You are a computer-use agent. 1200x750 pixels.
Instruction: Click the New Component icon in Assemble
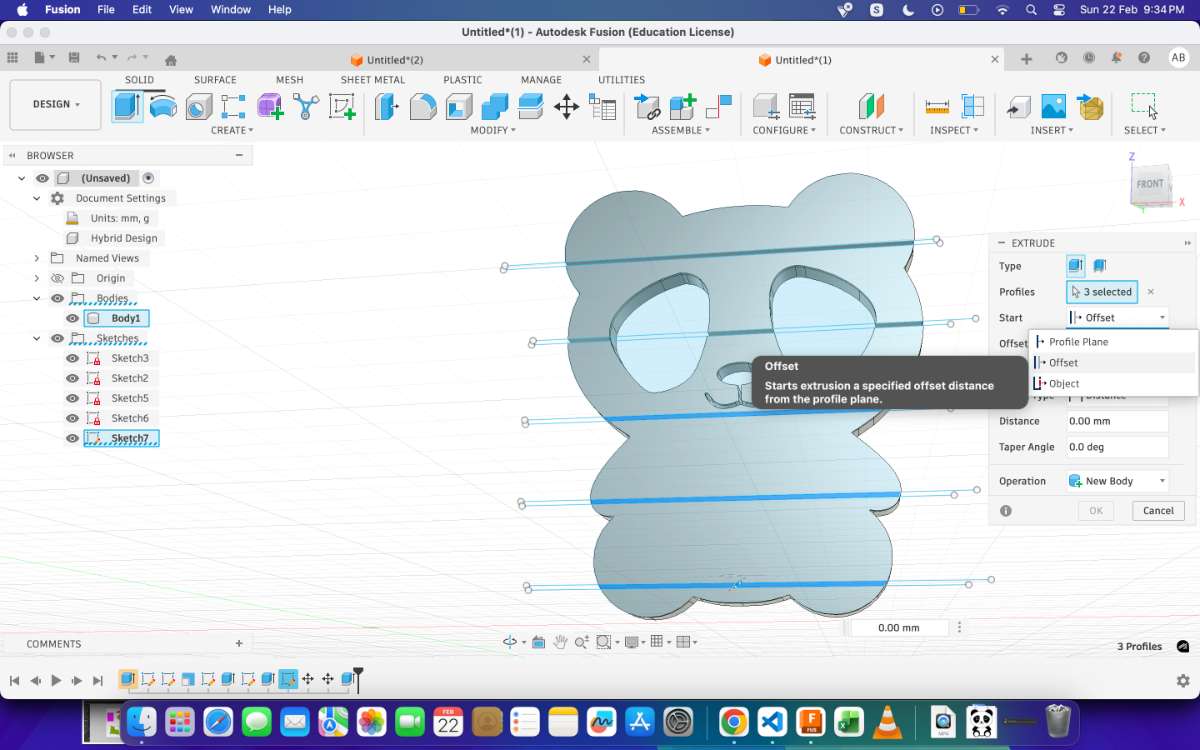pyautogui.click(x=683, y=106)
